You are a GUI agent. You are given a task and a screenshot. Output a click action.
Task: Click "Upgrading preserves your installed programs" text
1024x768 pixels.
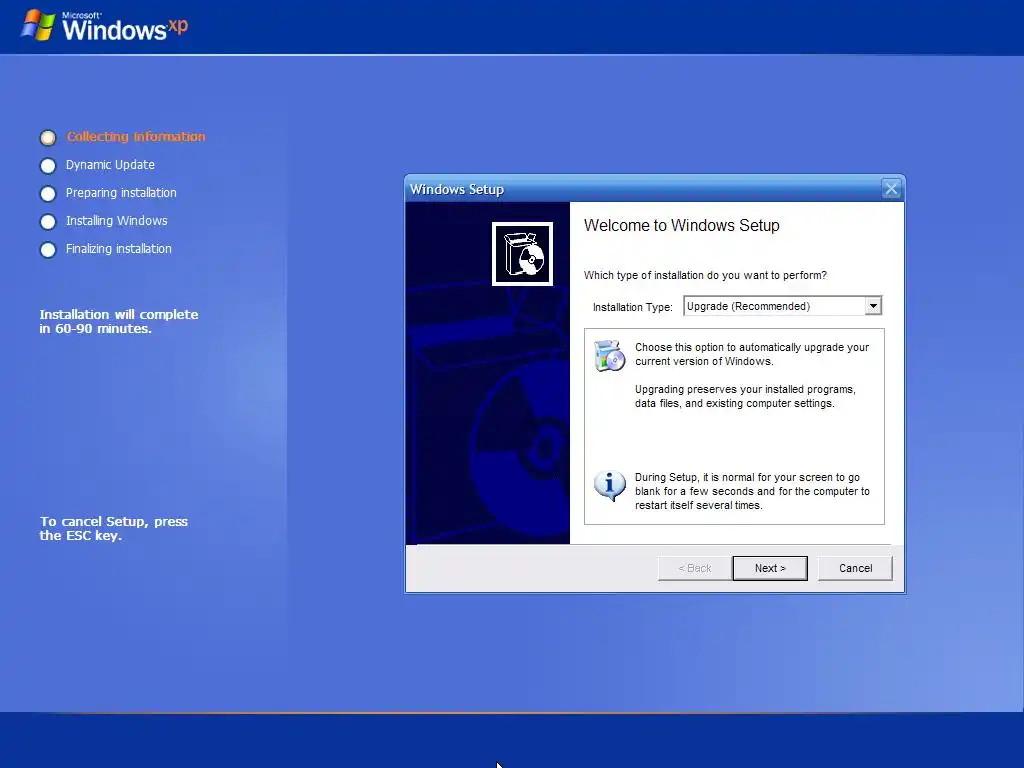[745, 396]
